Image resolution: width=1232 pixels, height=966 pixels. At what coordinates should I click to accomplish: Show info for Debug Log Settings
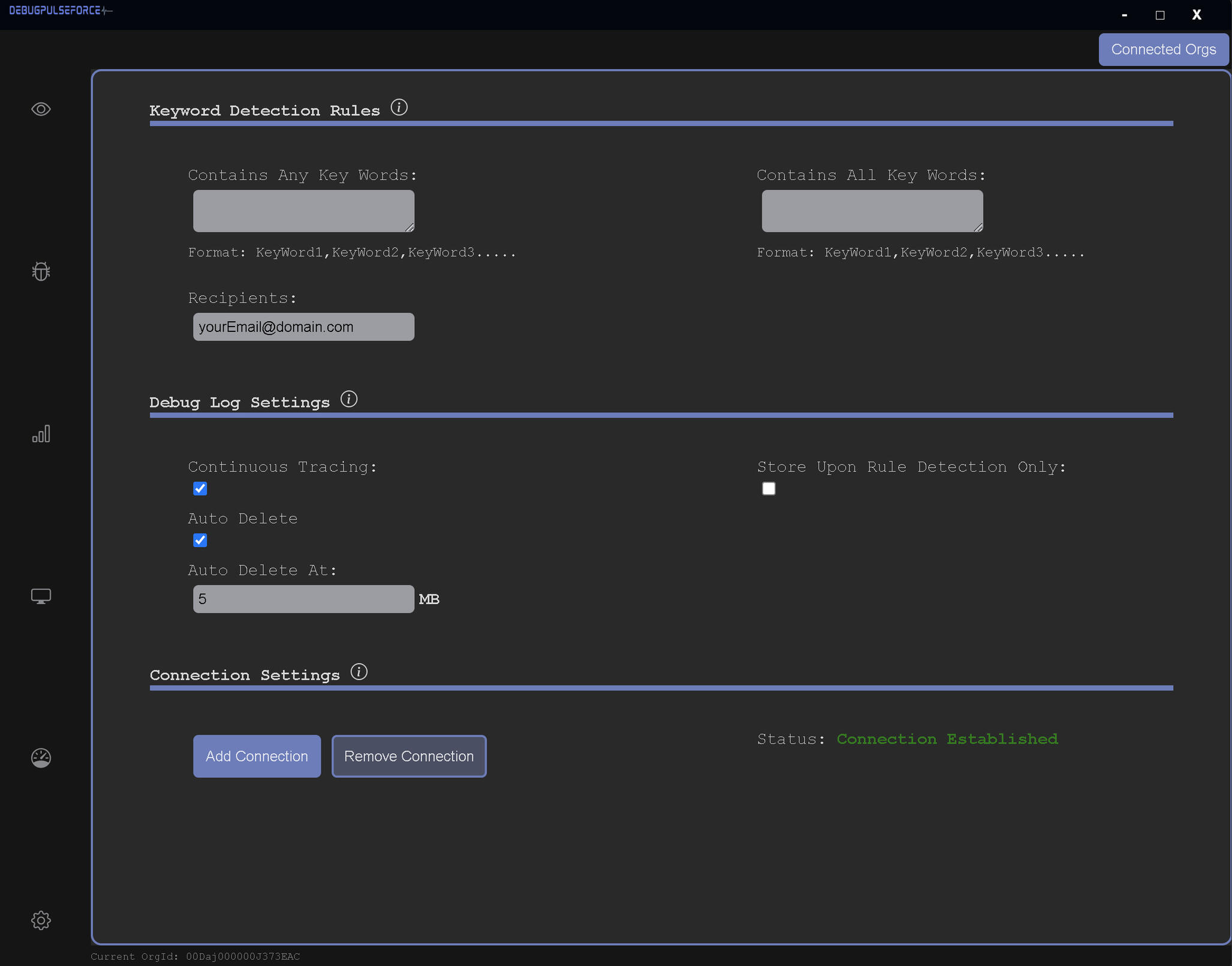pos(349,399)
